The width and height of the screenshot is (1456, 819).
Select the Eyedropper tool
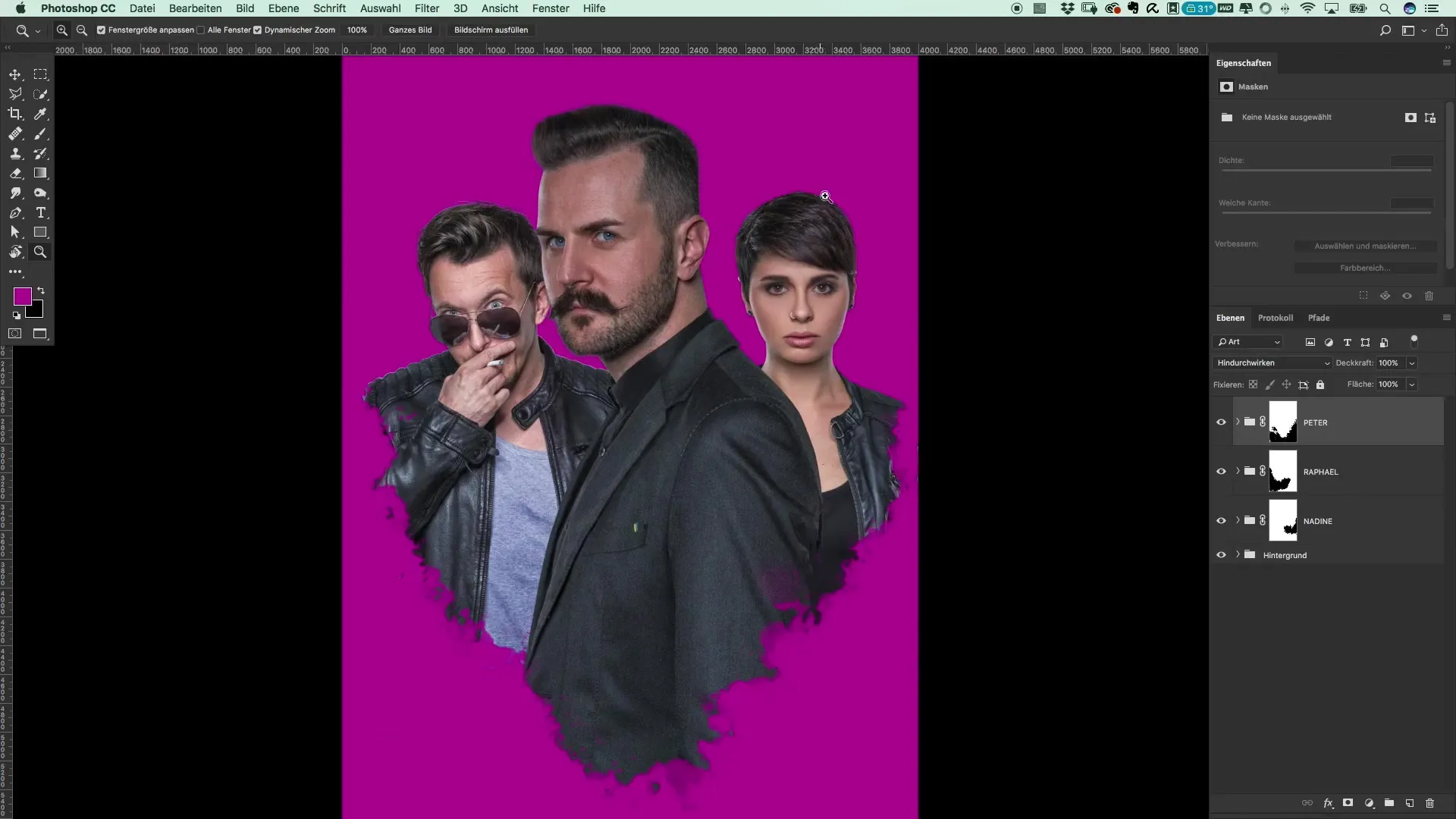click(40, 114)
